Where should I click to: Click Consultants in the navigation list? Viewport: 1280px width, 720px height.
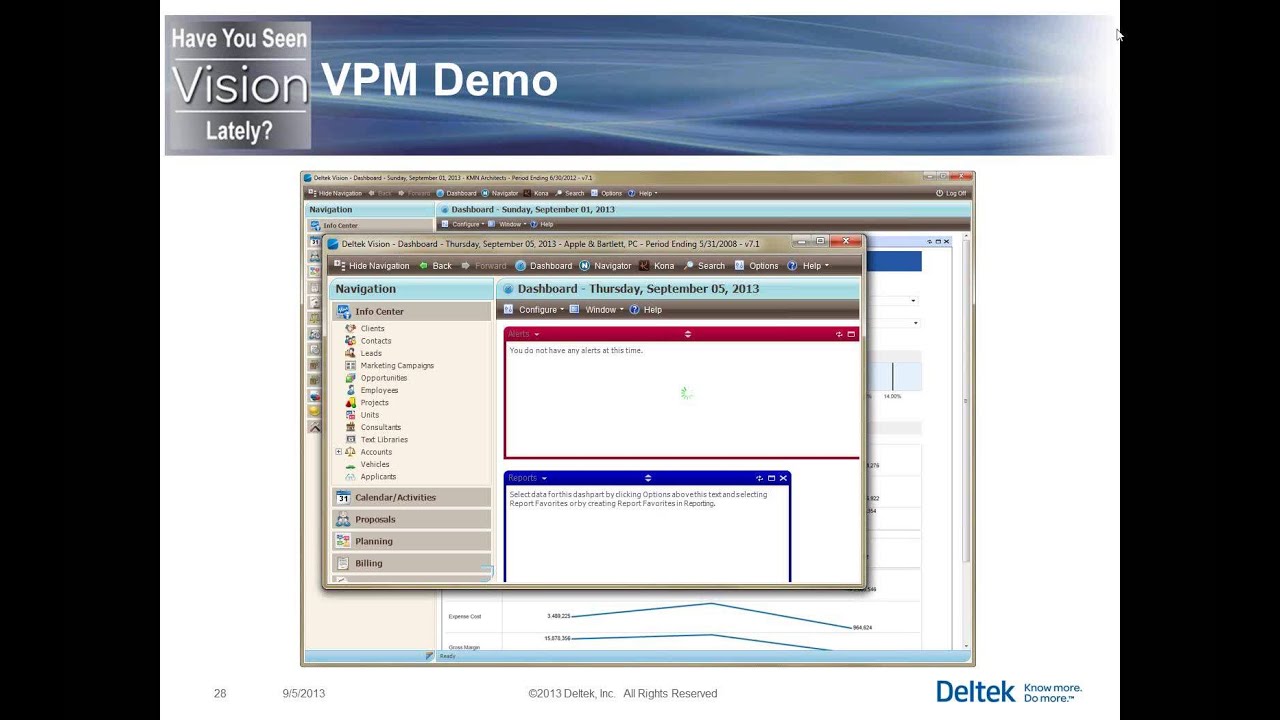click(373, 427)
